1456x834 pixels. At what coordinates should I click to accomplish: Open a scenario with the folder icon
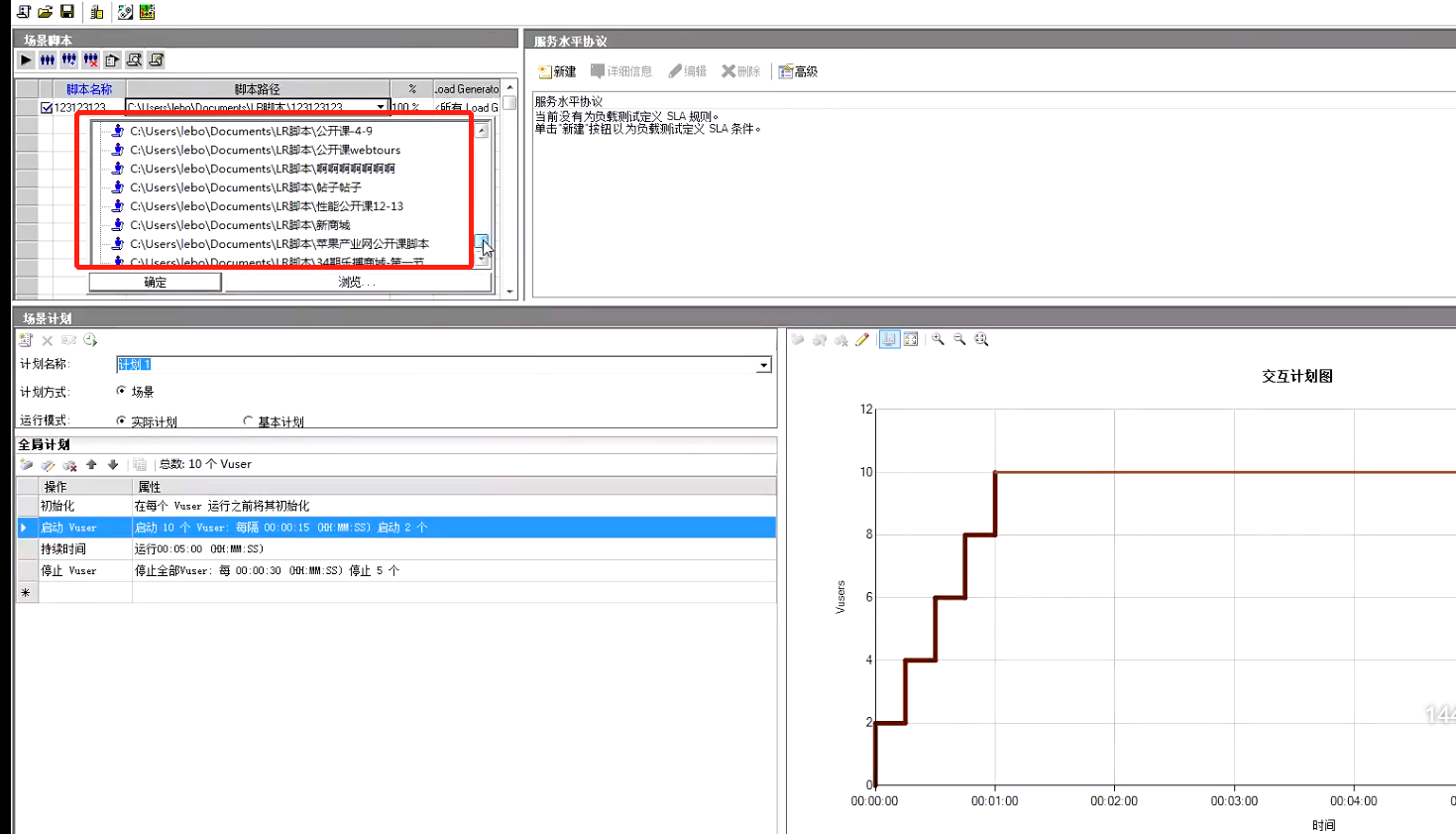click(x=46, y=12)
